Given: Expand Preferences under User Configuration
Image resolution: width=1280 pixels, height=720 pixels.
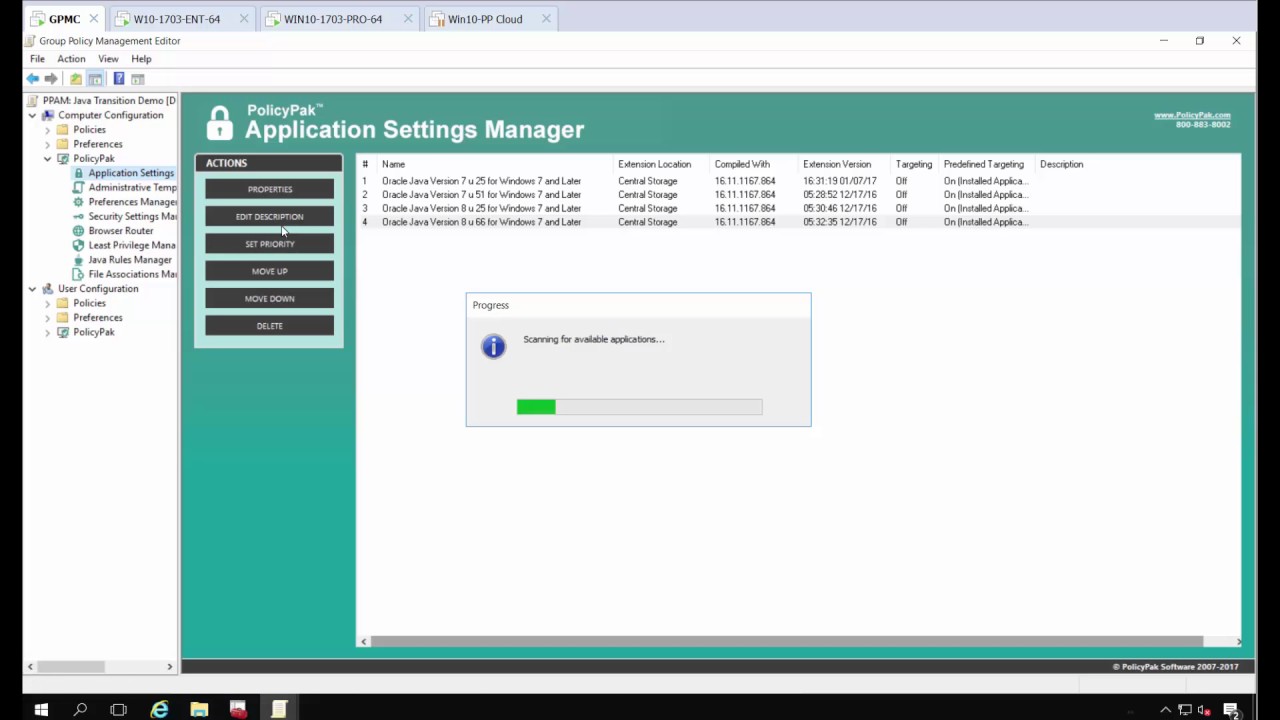Looking at the screenshot, I should 47,318.
